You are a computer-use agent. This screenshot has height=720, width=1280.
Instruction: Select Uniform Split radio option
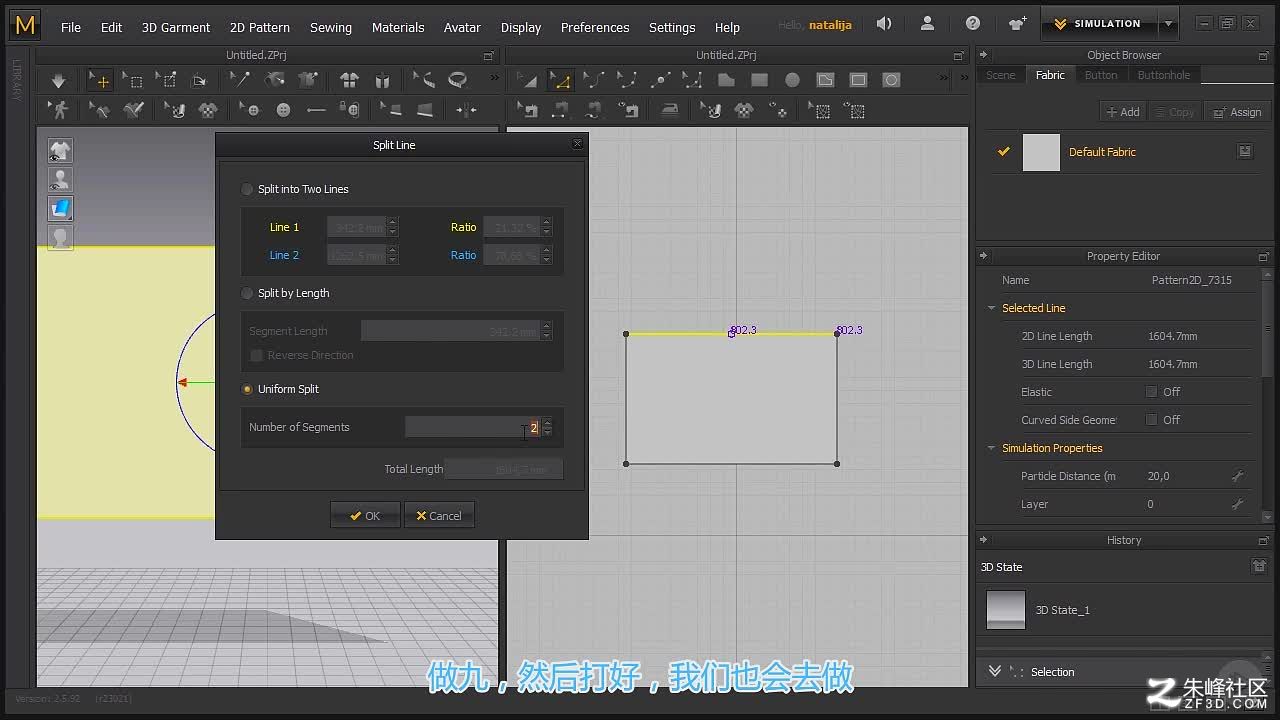(x=247, y=389)
